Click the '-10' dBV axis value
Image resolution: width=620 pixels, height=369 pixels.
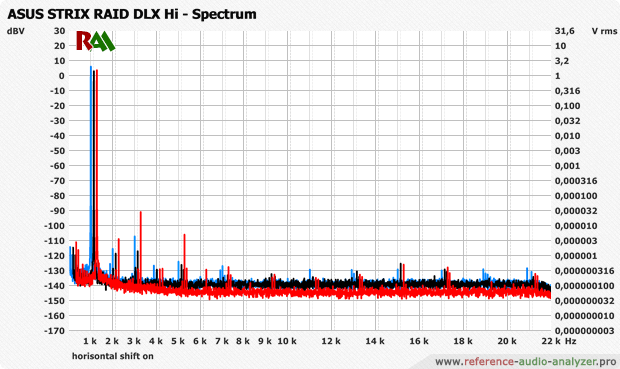(x=57, y=91)
